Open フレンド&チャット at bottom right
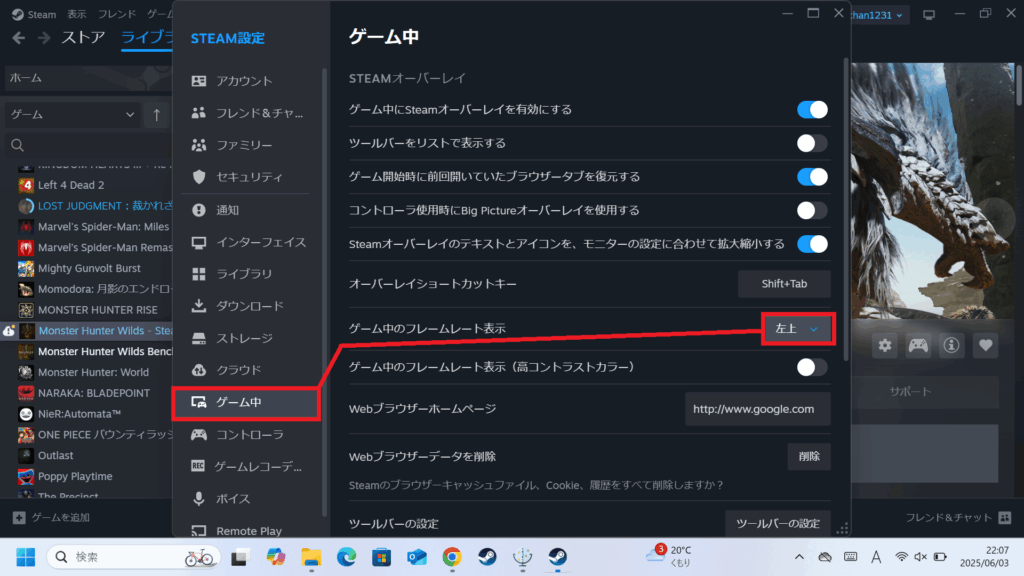 [958, 518]
